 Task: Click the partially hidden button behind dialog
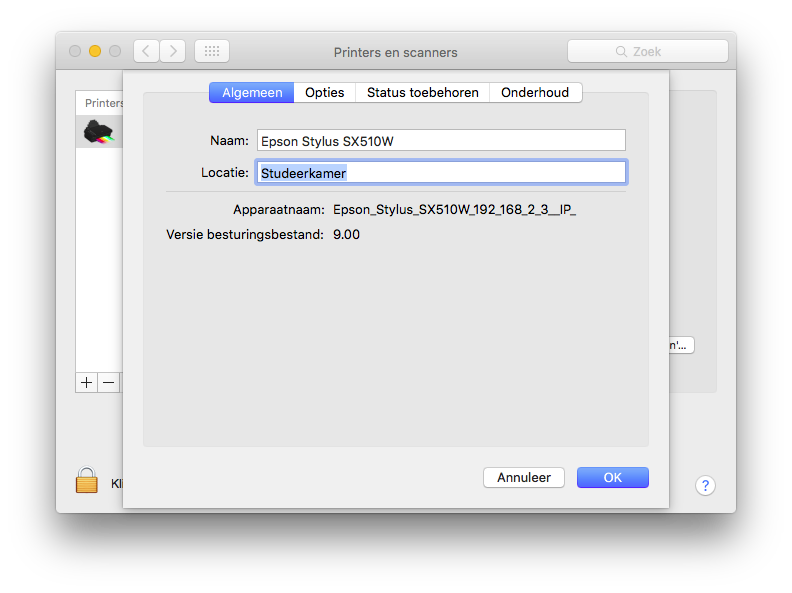(682, 345)
